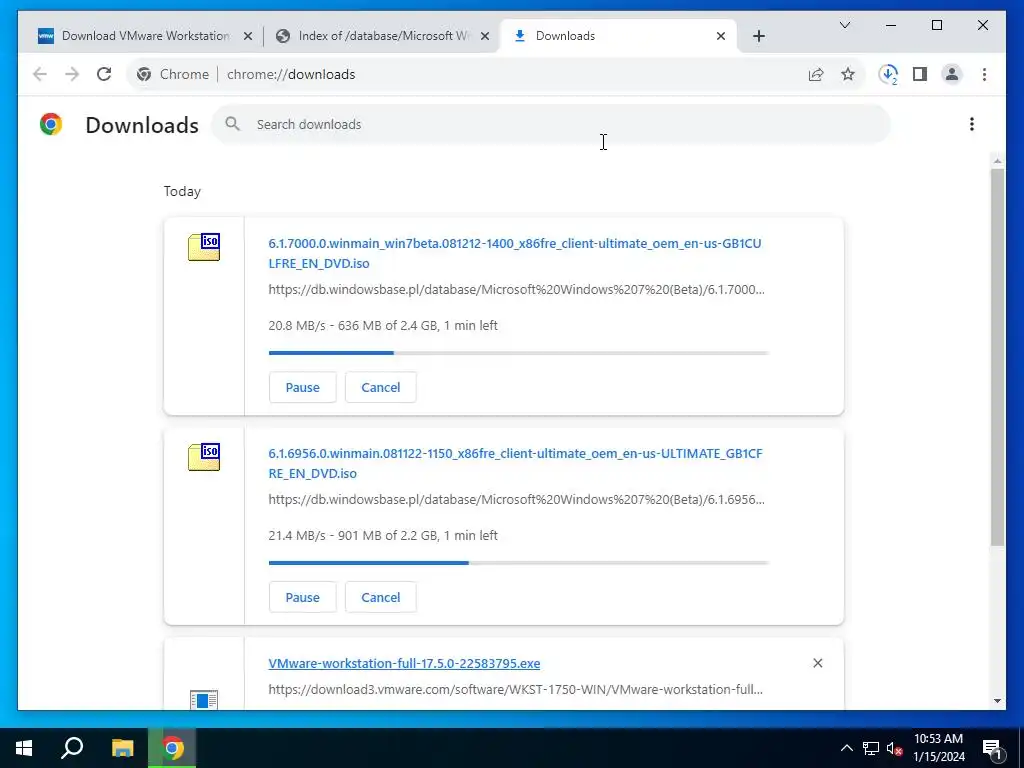Switch to the Download VMware Workstation tab
The image size is (1024, 768).
point(145,36)
